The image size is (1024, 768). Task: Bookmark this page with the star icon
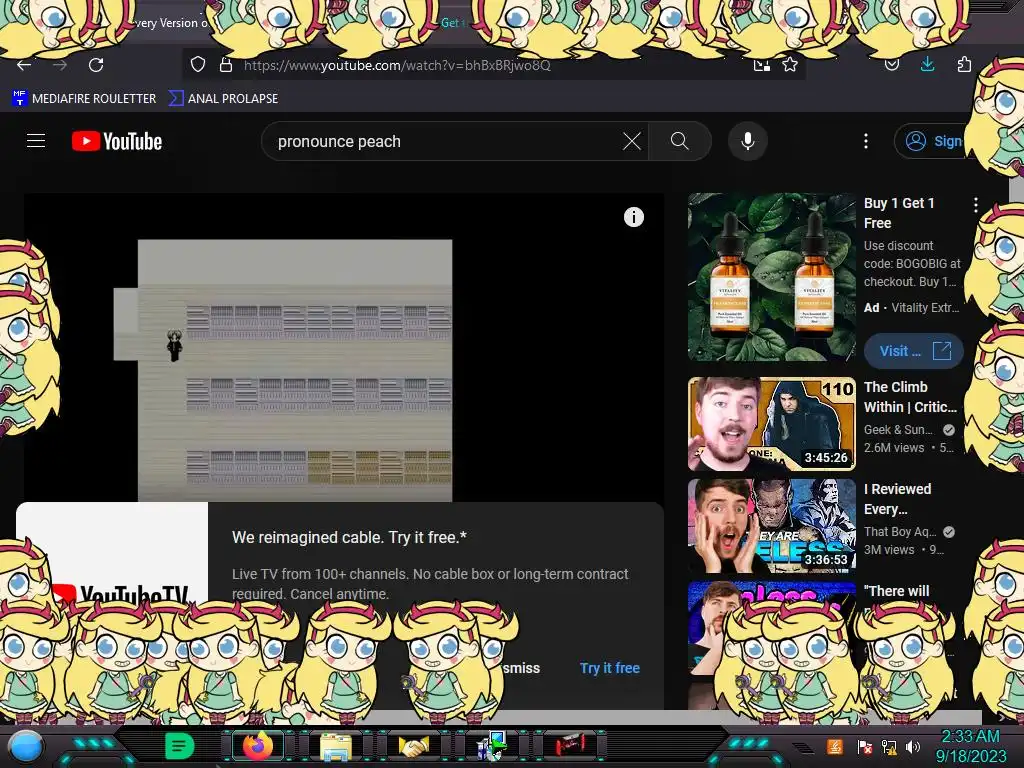790,65
